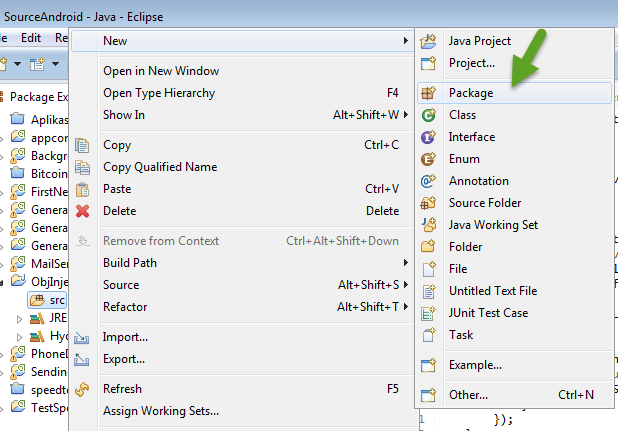618x431 pixels.
Task: Click the Example... icon
Action: click(428, 365)
